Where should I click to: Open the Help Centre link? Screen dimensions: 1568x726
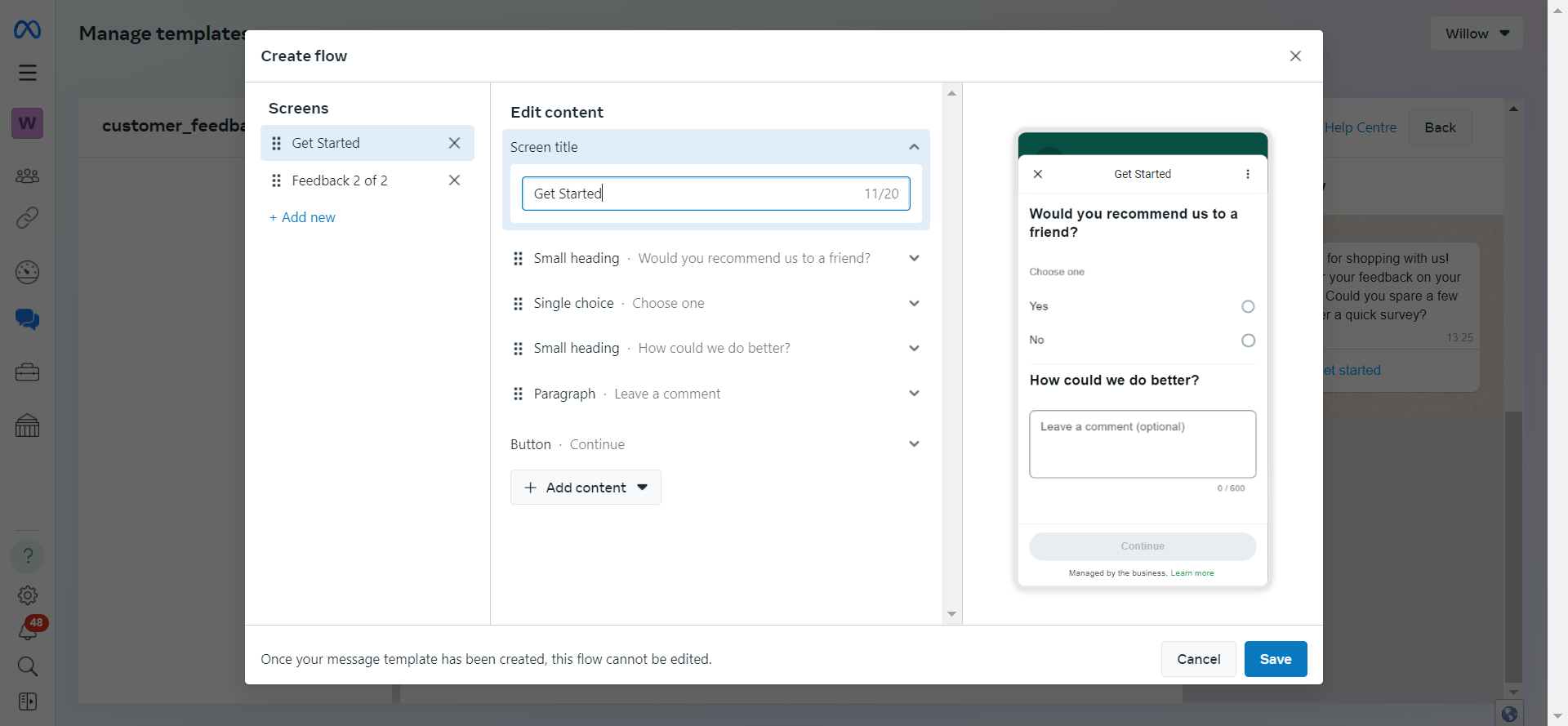[x=1361, y=127]
